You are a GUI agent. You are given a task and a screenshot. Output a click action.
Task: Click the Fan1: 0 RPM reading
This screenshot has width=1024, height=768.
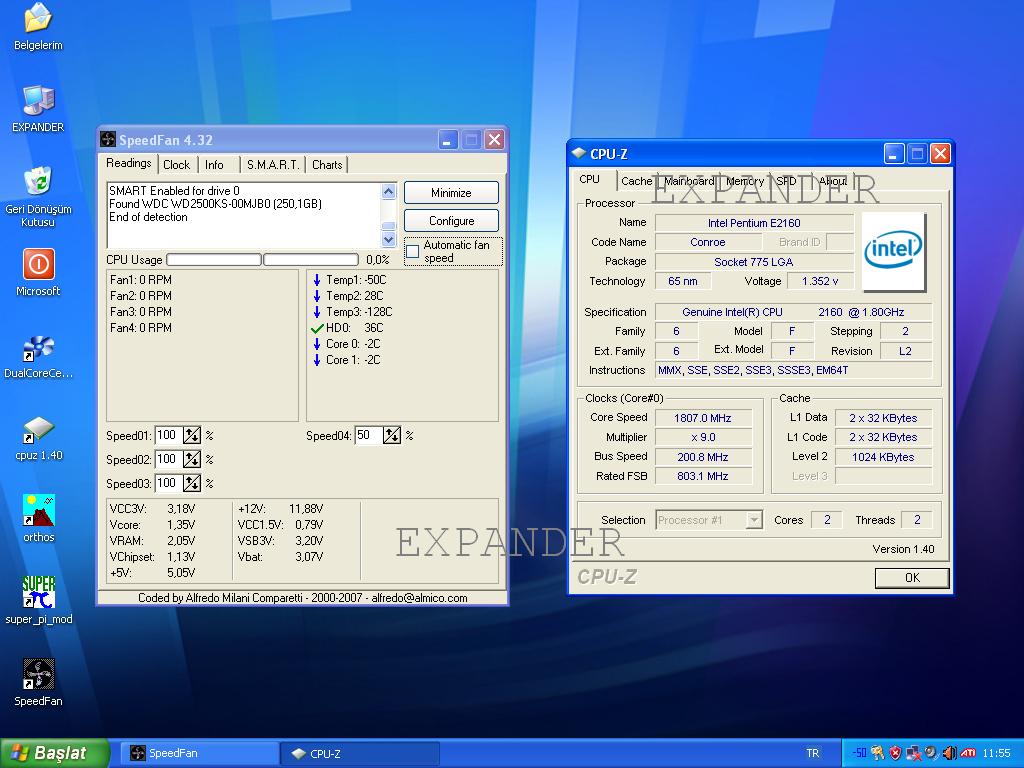pos(141,280)
